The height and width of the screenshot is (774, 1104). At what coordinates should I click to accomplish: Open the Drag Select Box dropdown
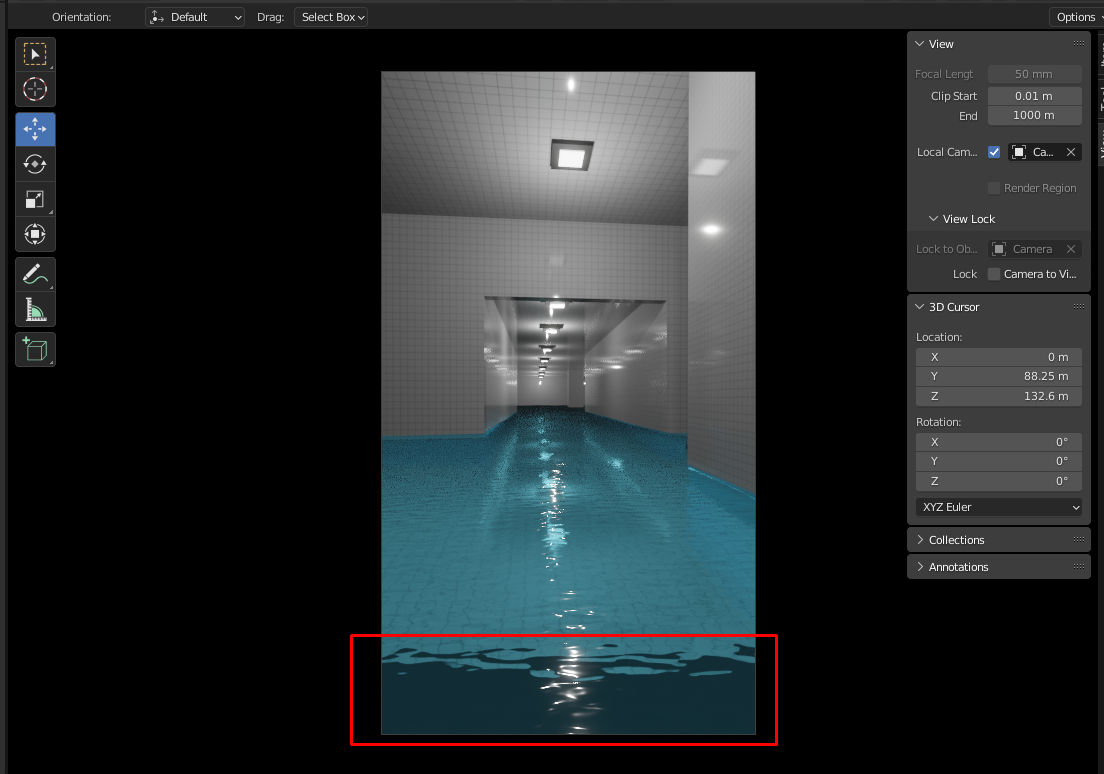pos(331,17)
